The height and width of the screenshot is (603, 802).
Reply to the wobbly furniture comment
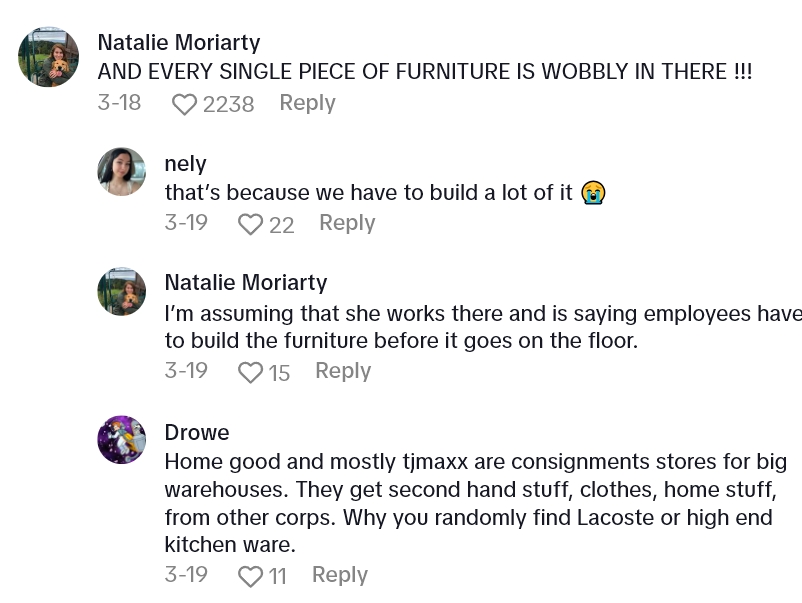tap(307, 103)
